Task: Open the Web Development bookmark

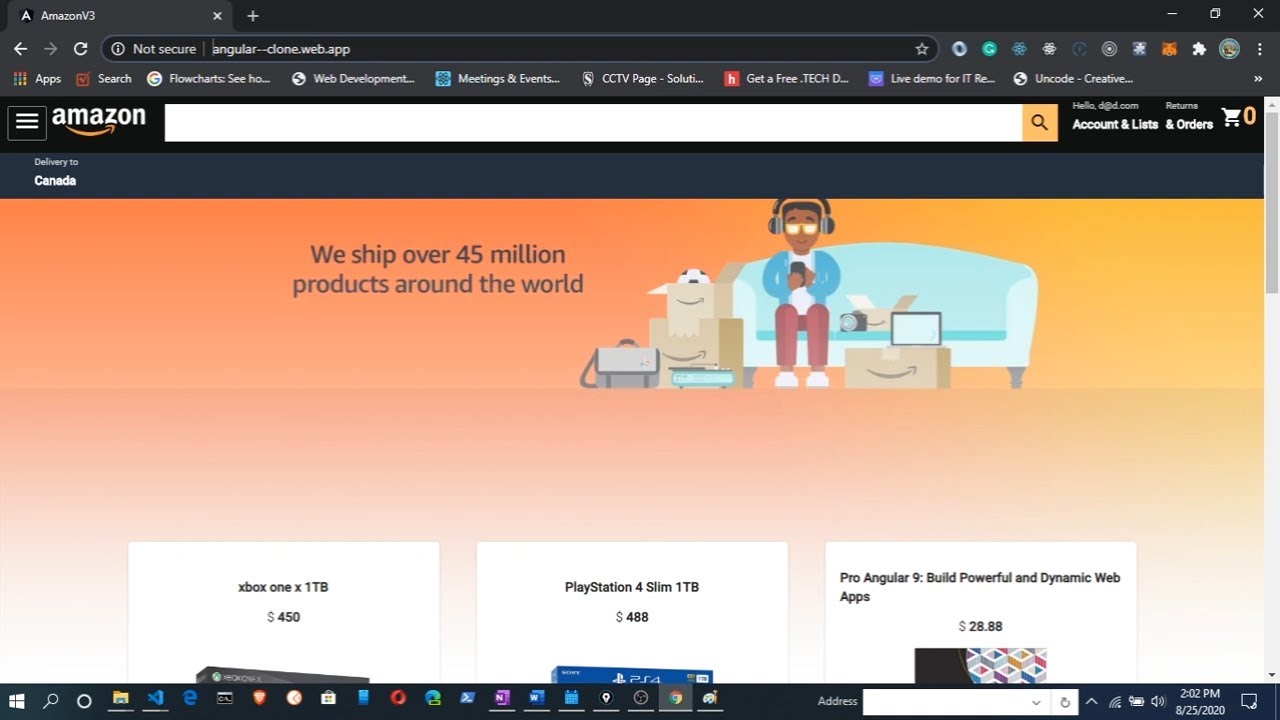Action: (353, 78)
